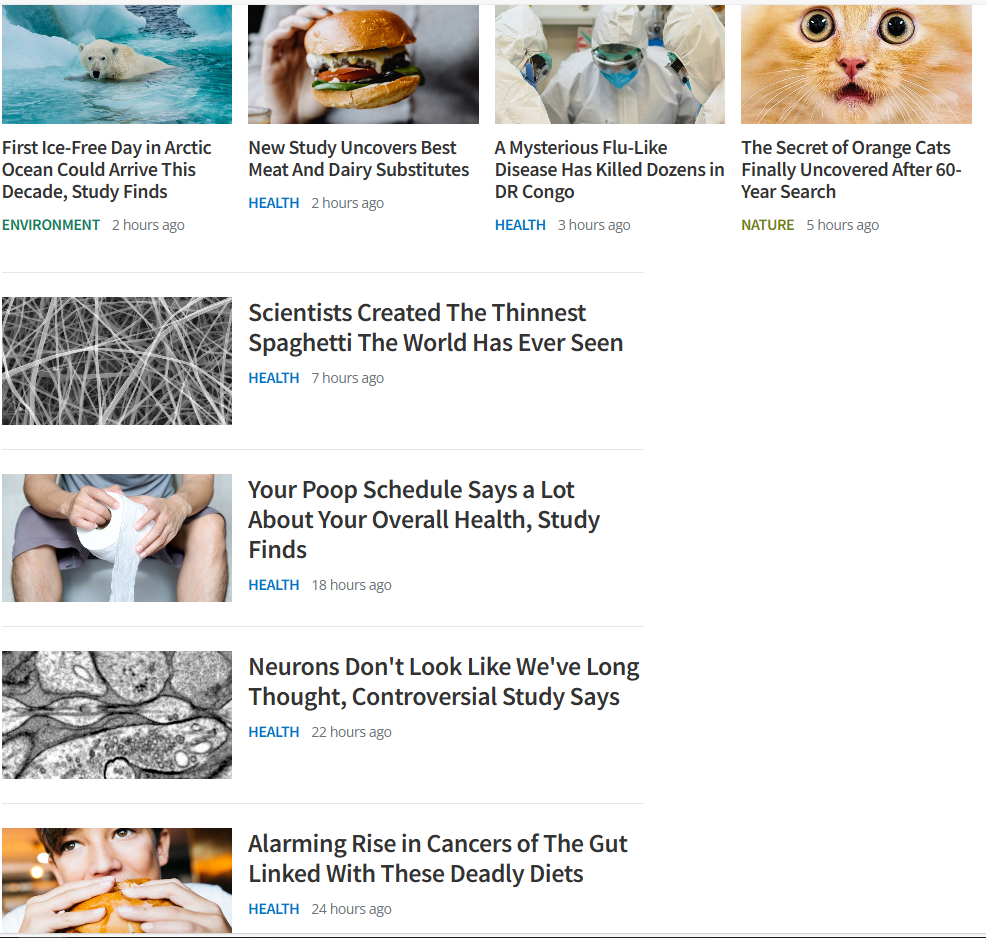Select the ENVIRONMENT category tag

click(51, 225)
